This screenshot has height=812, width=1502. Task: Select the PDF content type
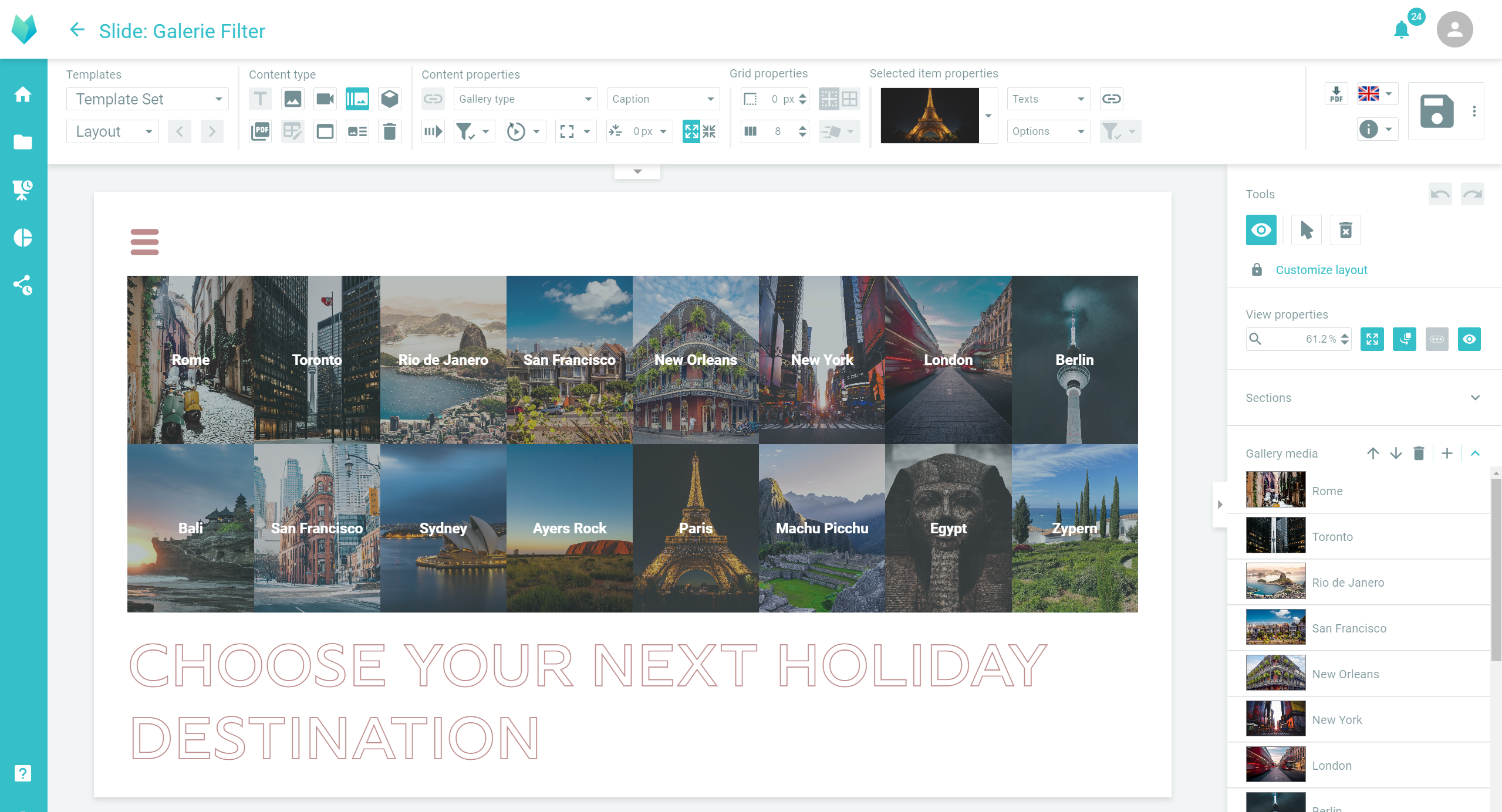click(260, 131)
